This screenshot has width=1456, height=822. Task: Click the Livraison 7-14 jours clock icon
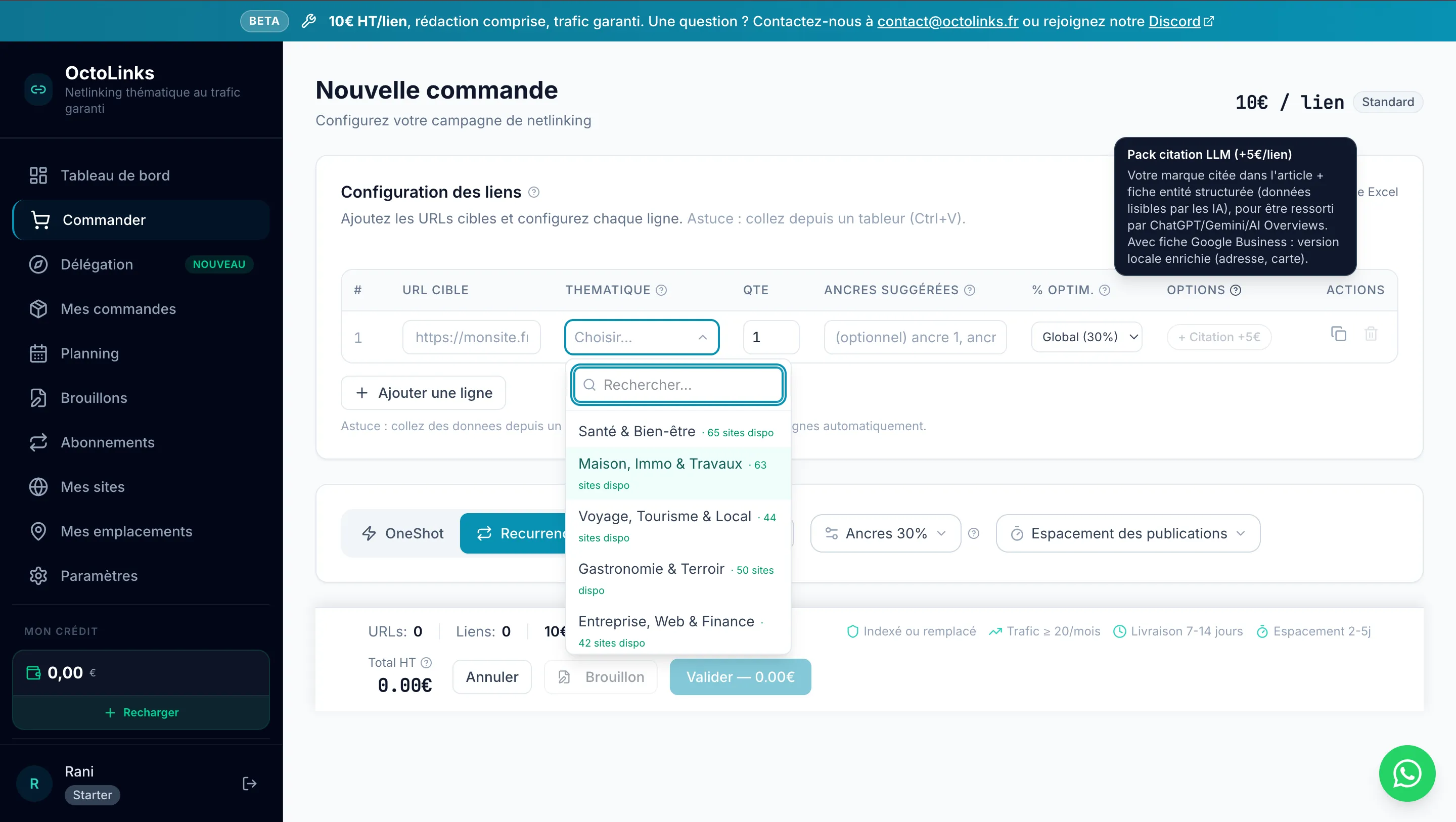coord(1119,631)
